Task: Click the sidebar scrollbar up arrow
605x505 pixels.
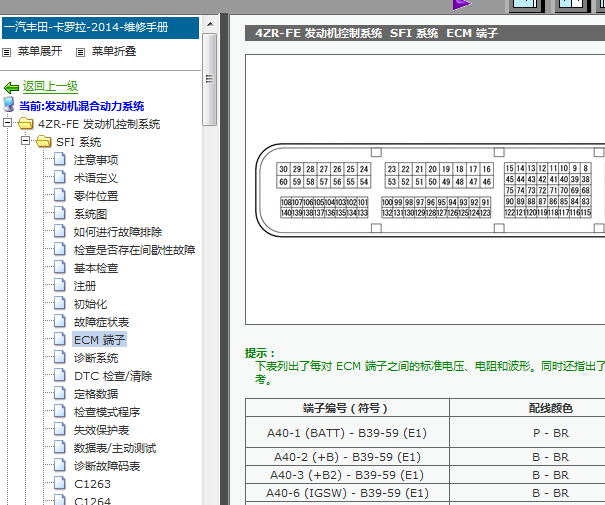Action: (x=210, y=24)
